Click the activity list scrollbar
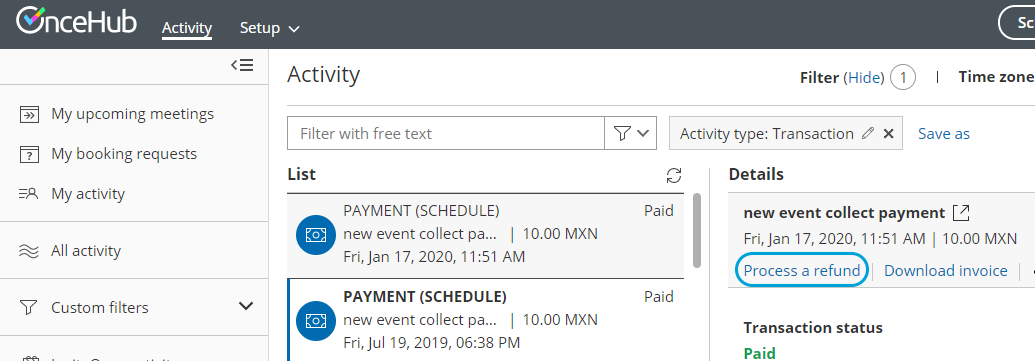The width and height of the screenshot is (1035, 361). 697,231
